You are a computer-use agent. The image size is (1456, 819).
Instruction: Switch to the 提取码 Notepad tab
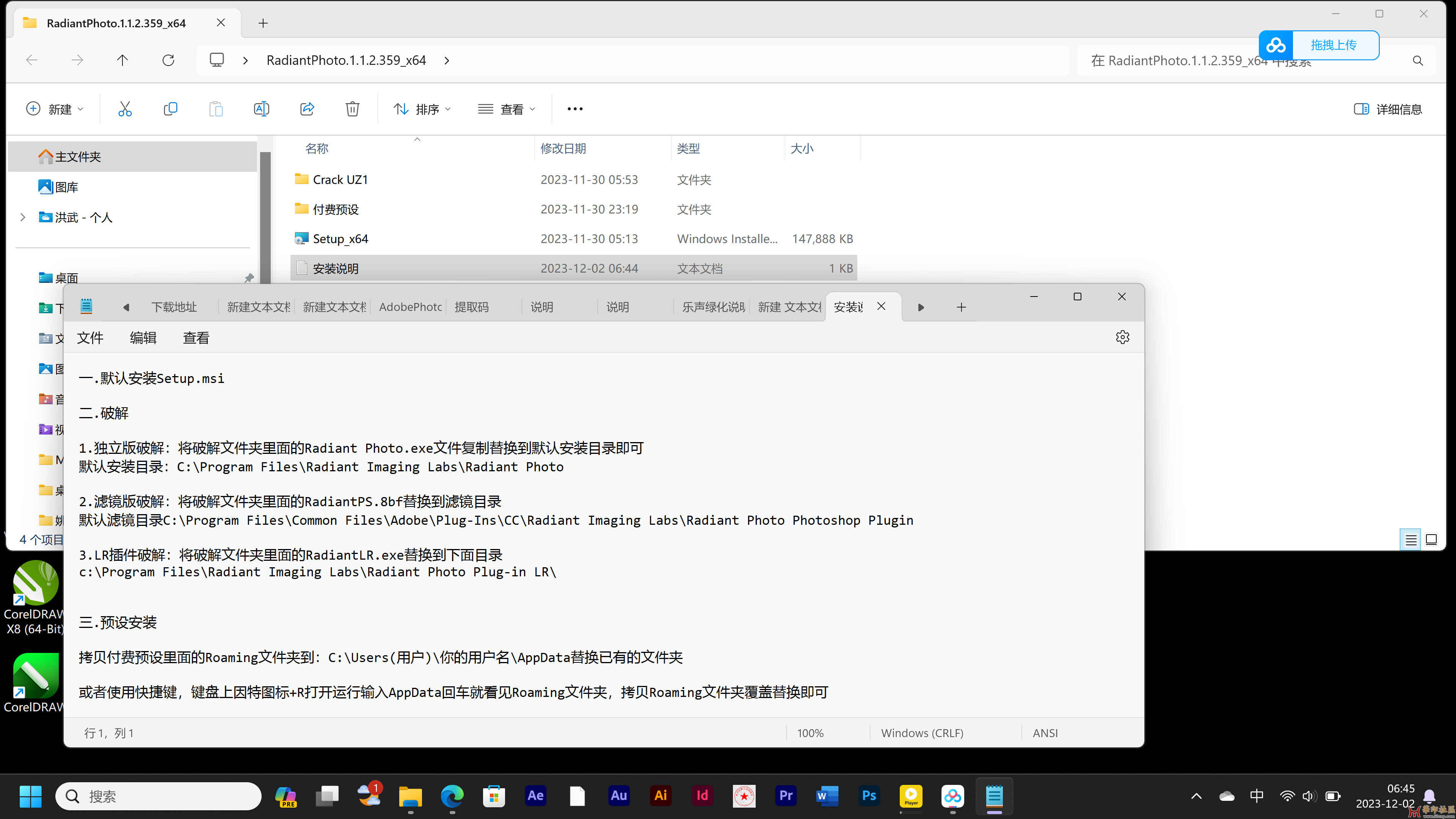click(x=471, y=307)
